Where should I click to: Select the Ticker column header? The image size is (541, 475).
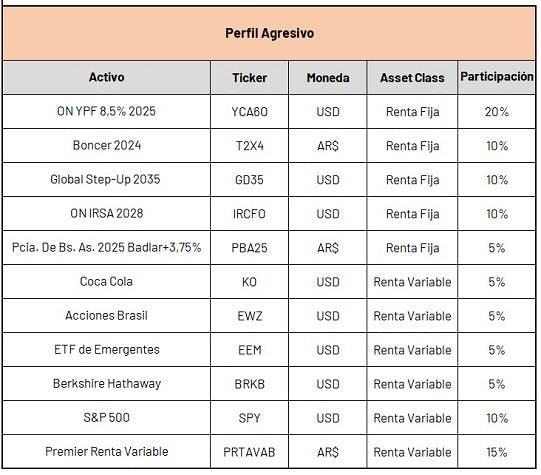coord(249,77)
